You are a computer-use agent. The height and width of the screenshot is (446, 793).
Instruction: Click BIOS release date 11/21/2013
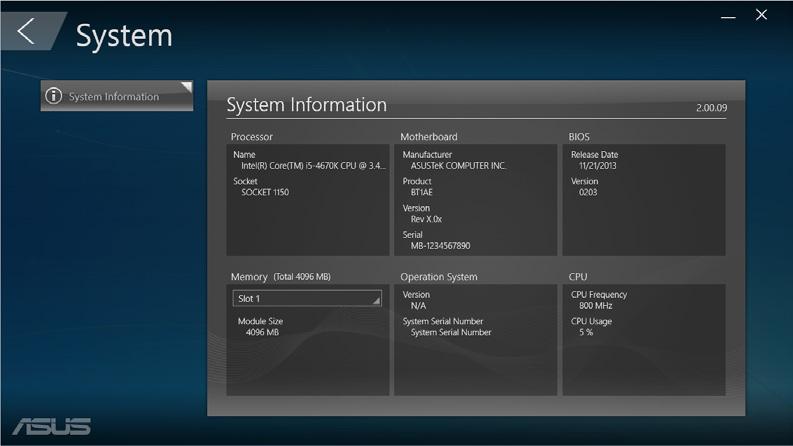click(x=597, y=166)
